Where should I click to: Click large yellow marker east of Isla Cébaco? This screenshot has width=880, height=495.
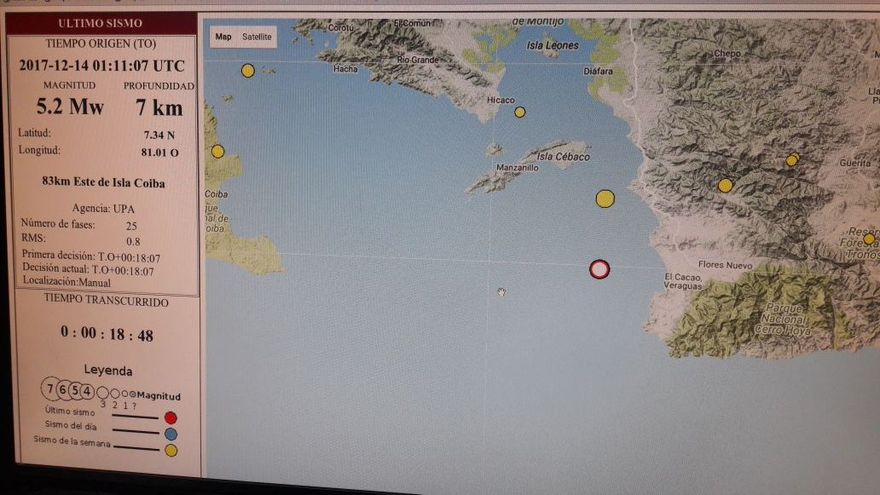[605, 198]
